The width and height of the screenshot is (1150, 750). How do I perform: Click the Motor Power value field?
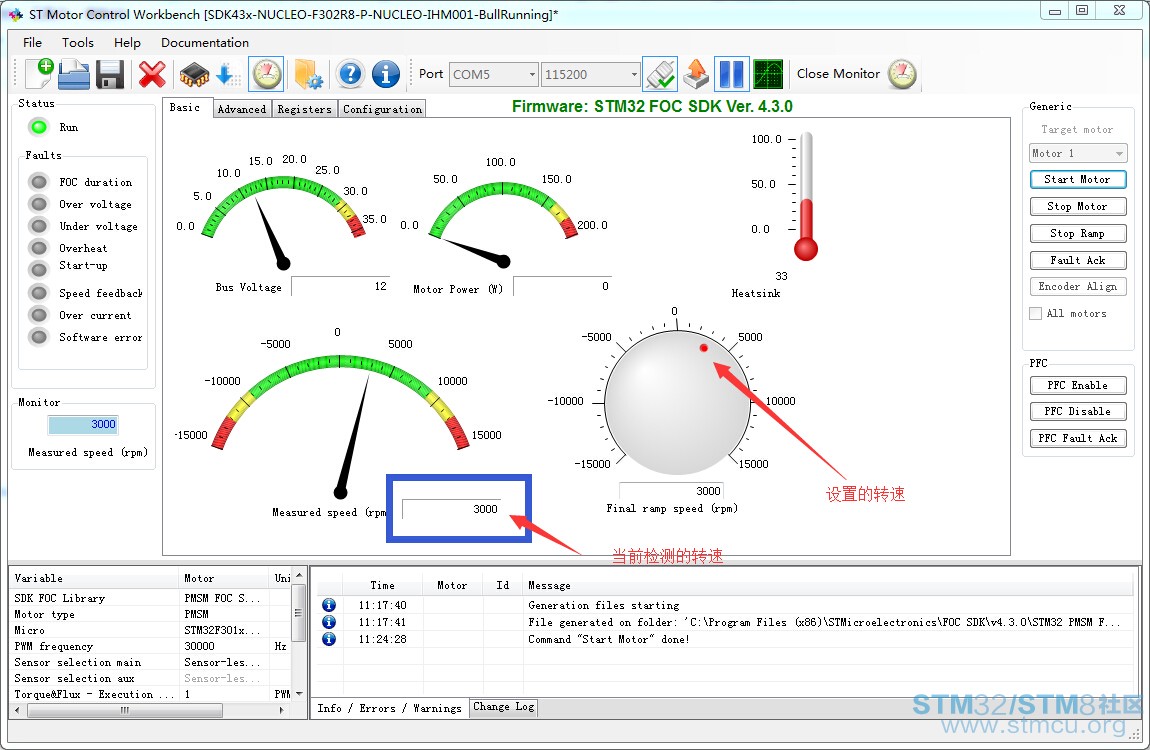click(562, 286)
